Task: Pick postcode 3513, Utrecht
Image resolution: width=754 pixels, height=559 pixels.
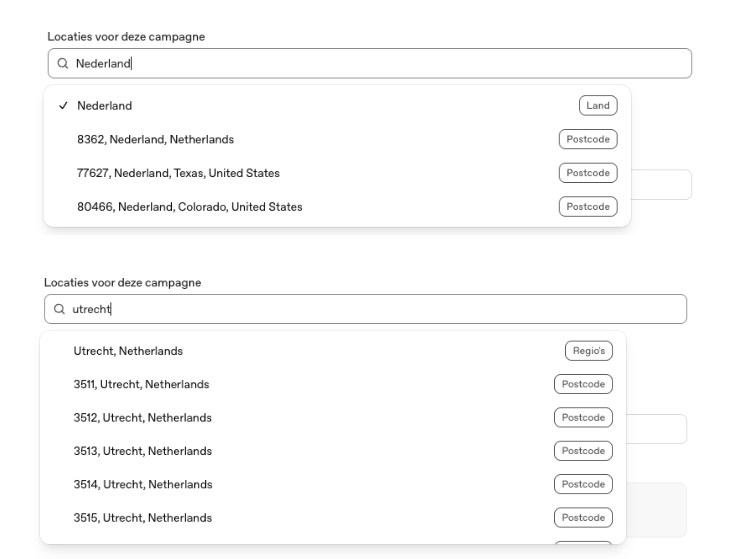Action: (333, 451)
